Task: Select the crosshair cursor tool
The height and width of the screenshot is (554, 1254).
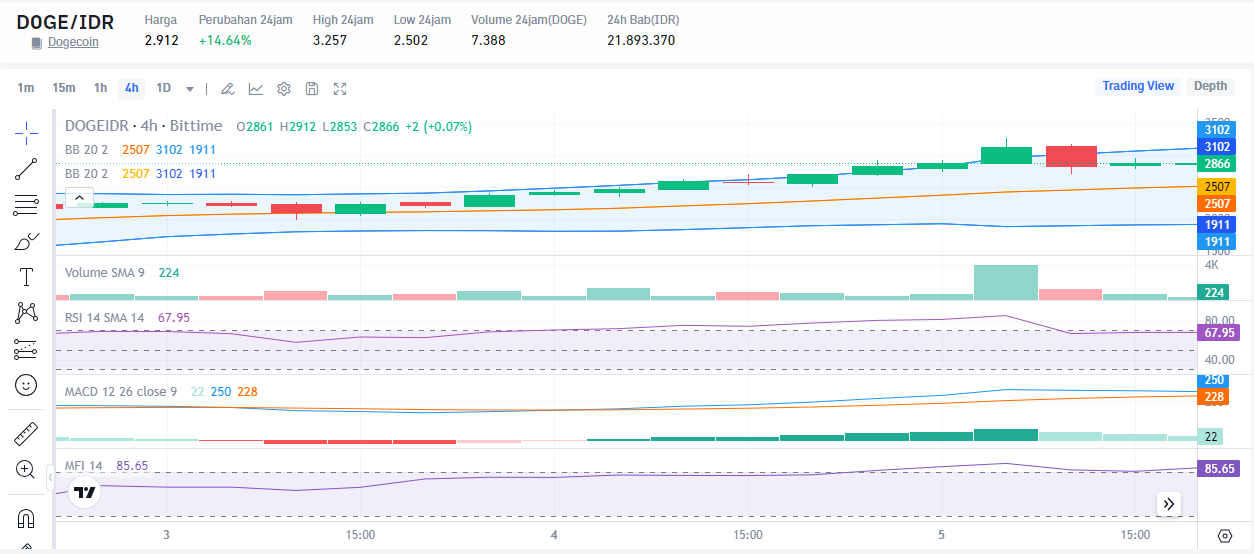Action: click(x=26, y=131)
